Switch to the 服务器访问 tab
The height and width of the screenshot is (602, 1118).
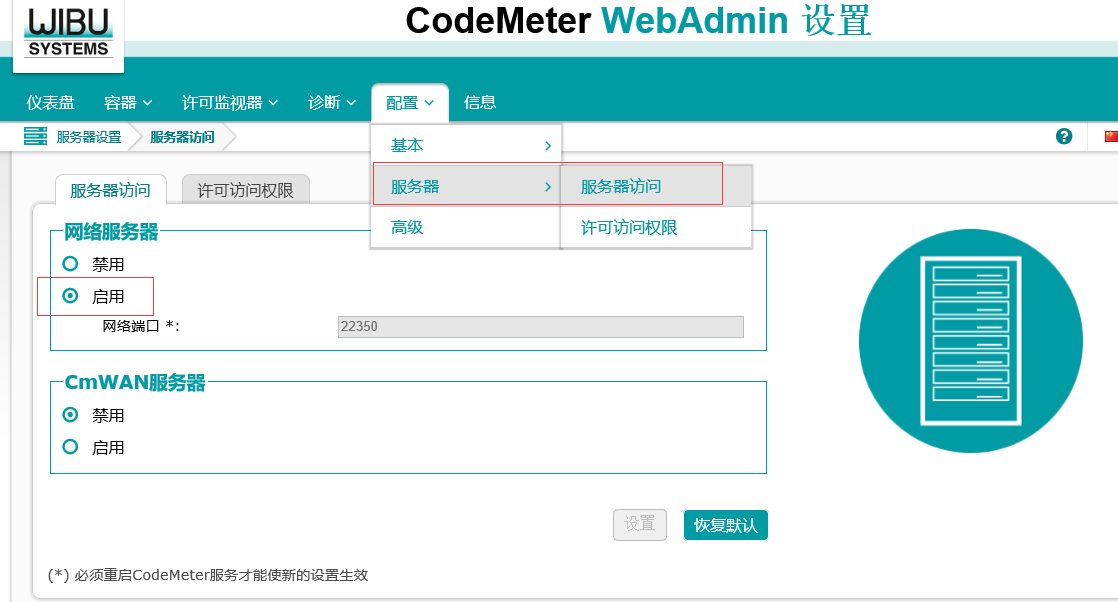[111, 190]
